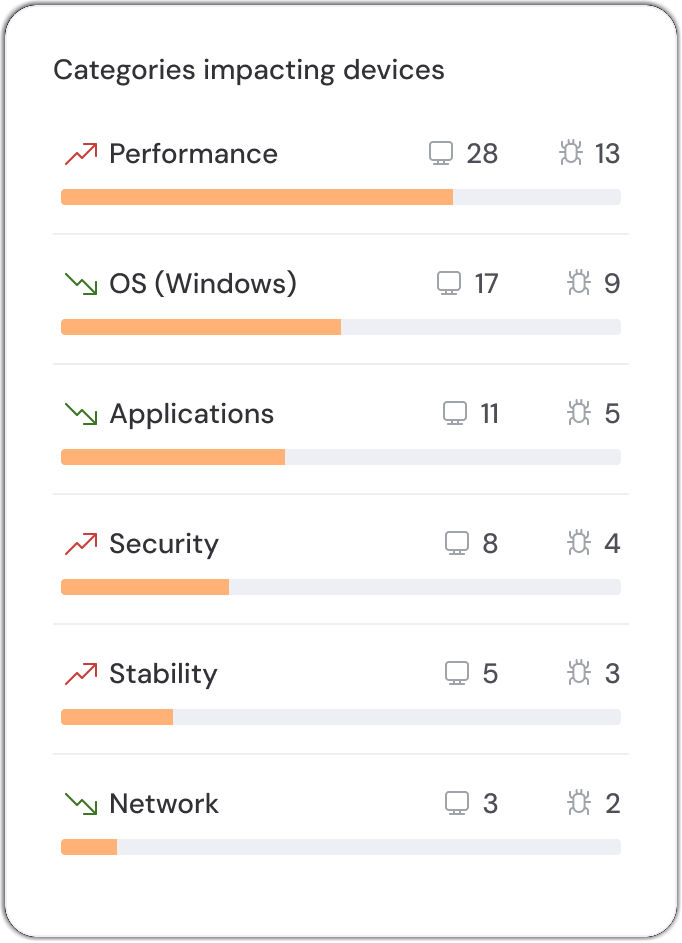The height and width of the screenshot is (943, 682).
Task: Click the Performance issues bug icon
Action: click(571, 154)
